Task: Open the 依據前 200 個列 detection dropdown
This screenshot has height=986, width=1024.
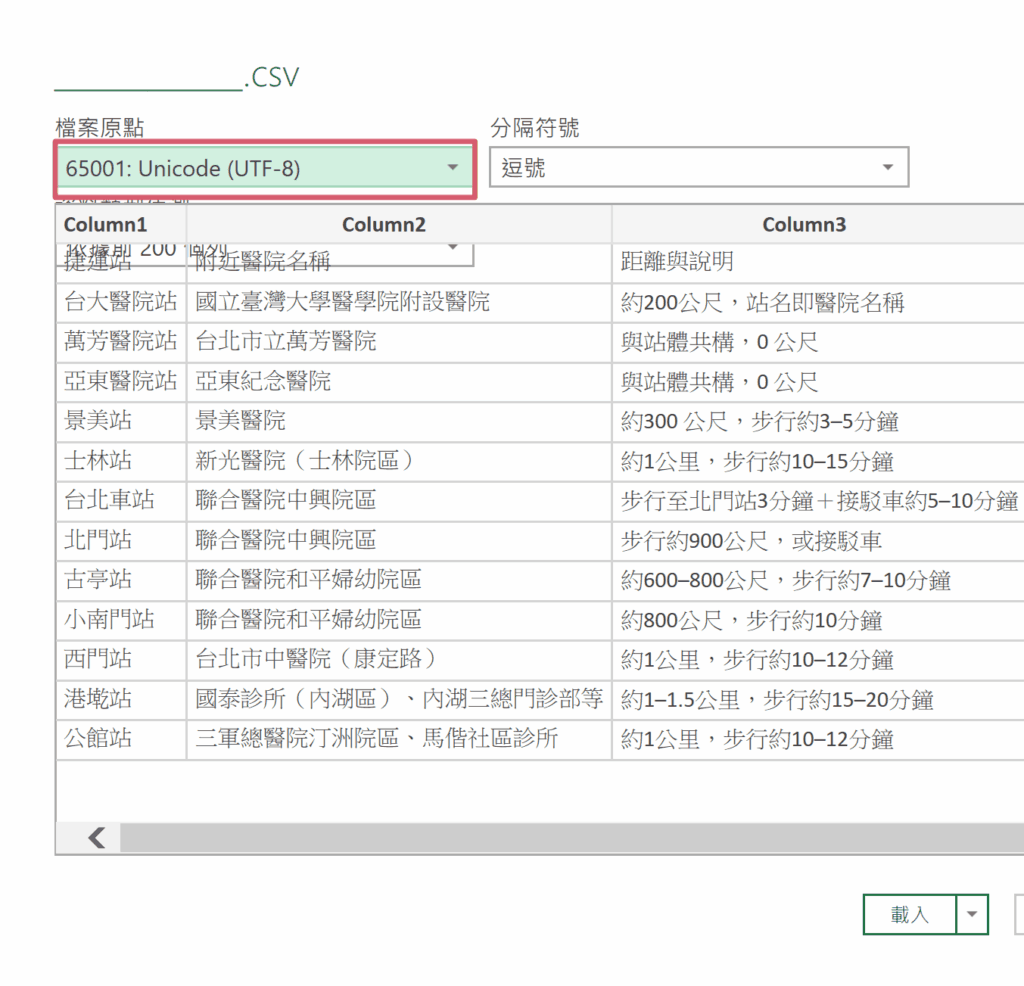Action: (x=452, y=247)
